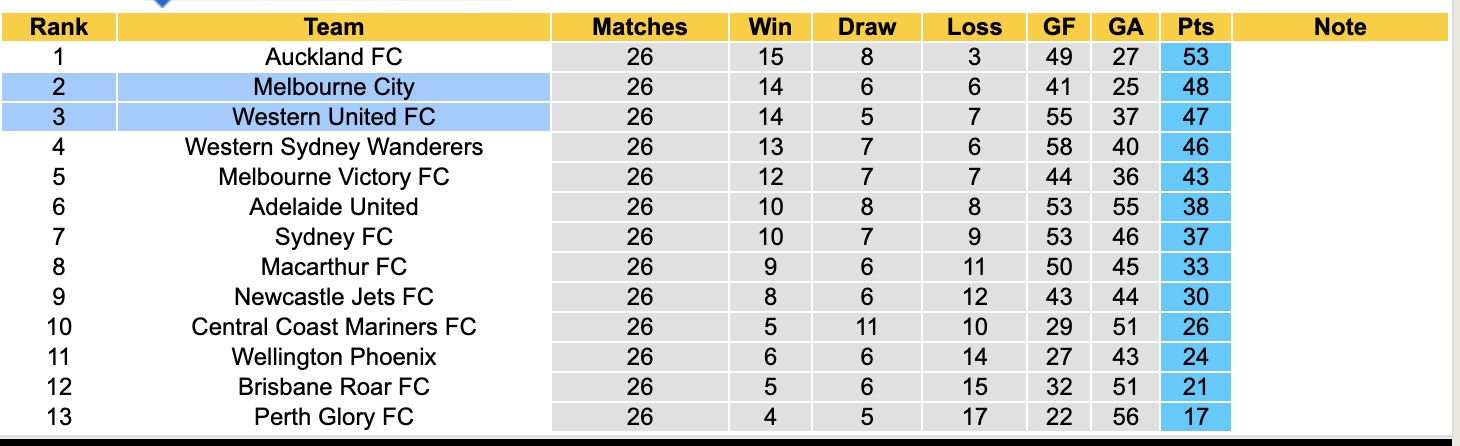Click the Pts column header
This screenshot has height=446, width=1460.
point(1196,27)
